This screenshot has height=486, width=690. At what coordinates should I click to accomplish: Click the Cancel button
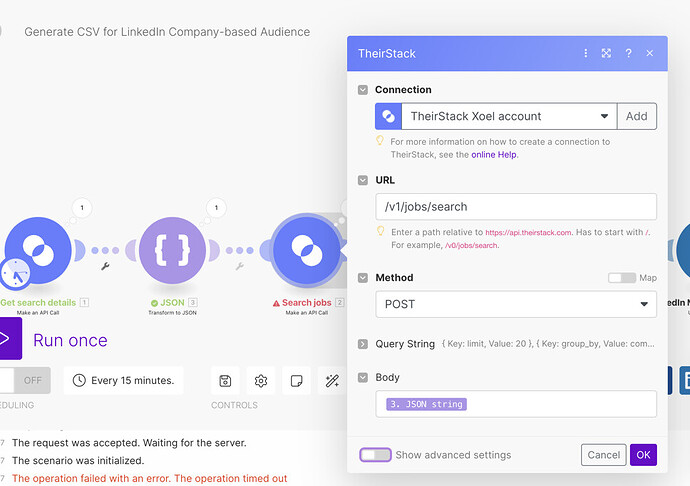click(x=603, y=455)
